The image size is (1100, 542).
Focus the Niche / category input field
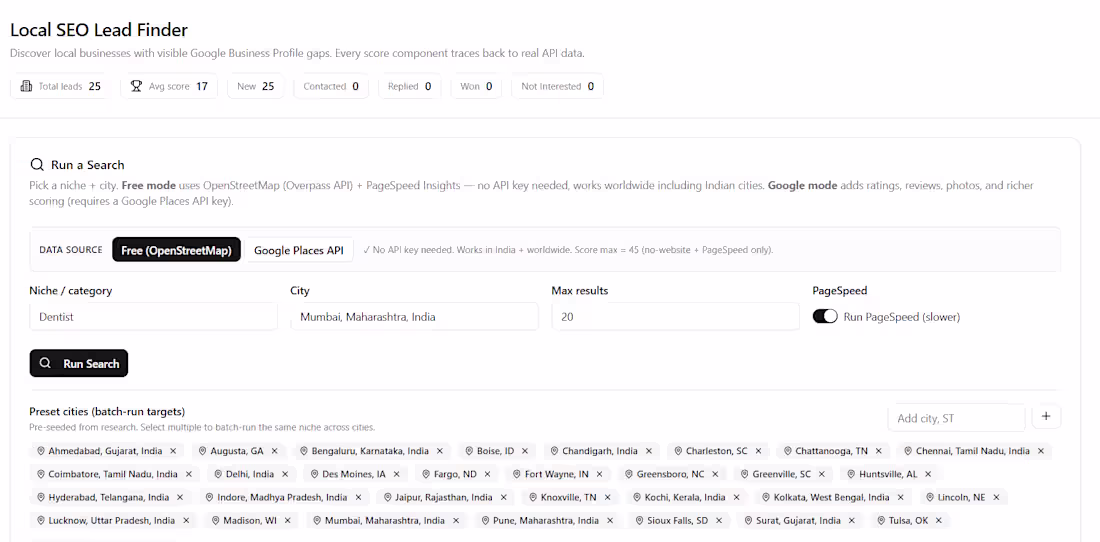pos(154,316)
